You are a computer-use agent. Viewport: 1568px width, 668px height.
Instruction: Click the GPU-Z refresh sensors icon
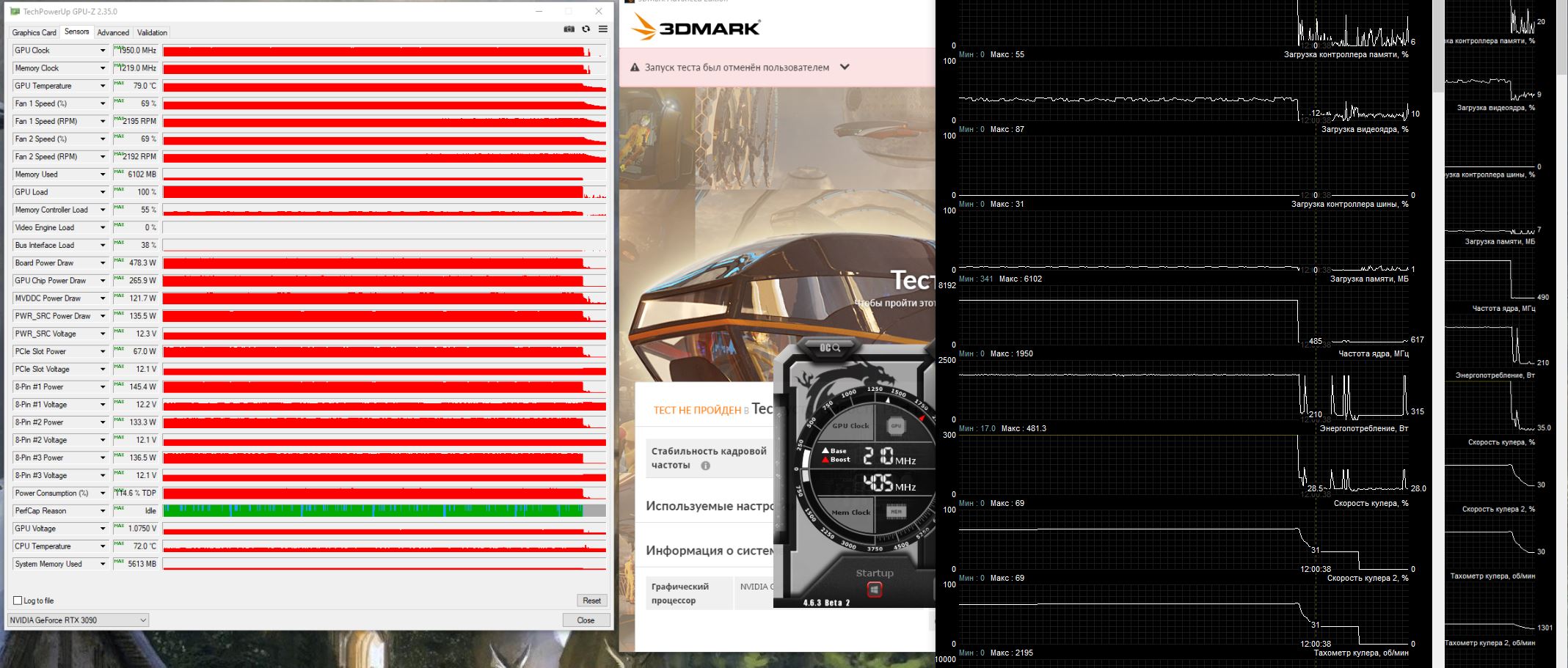coord(586,29)
